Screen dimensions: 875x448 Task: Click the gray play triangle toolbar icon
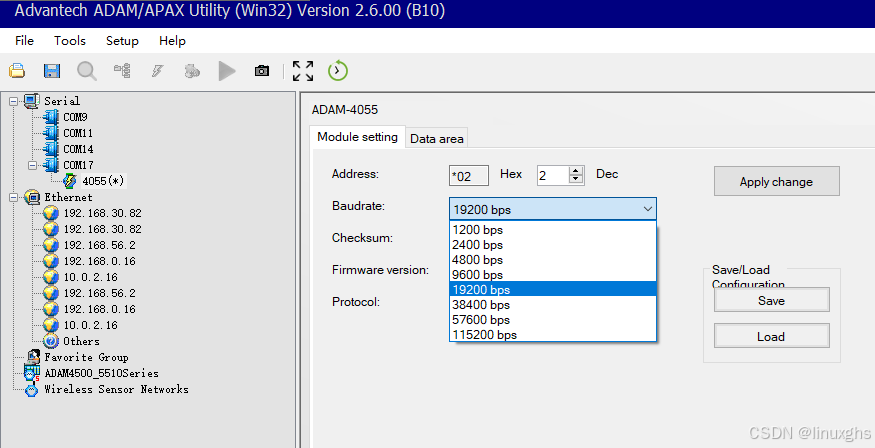pyautogui.click(x=227, y=71)
